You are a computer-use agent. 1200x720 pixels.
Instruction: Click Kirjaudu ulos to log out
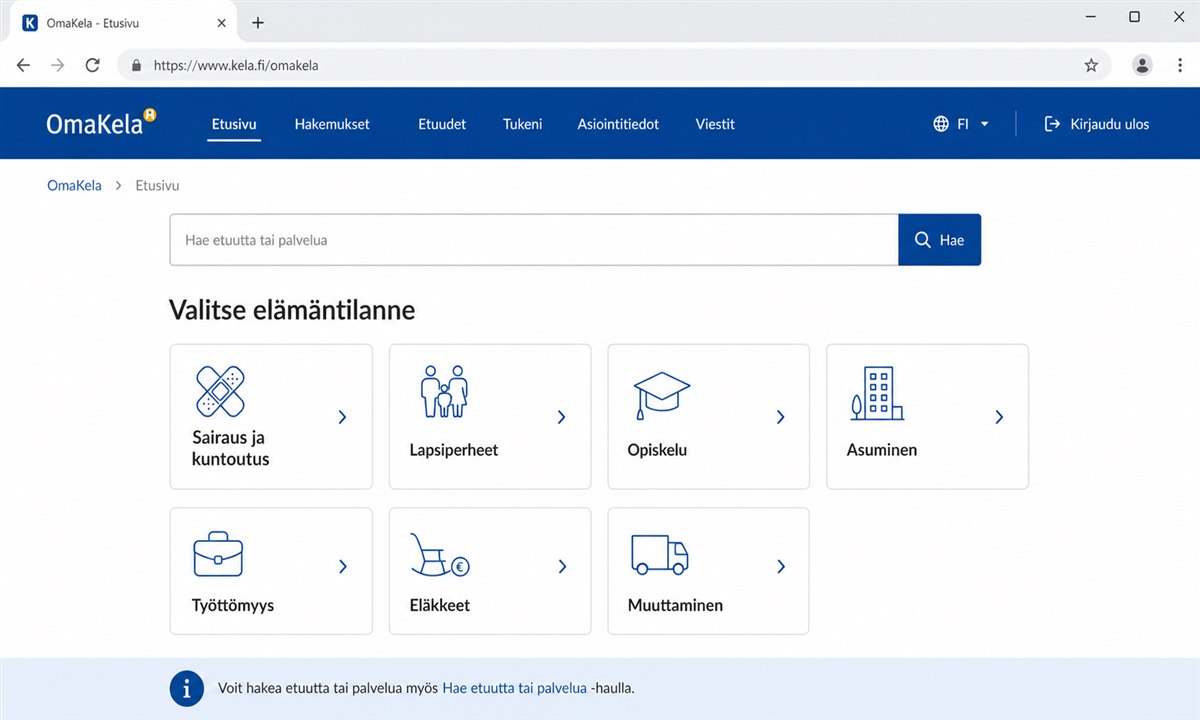tap(1097, 124)
